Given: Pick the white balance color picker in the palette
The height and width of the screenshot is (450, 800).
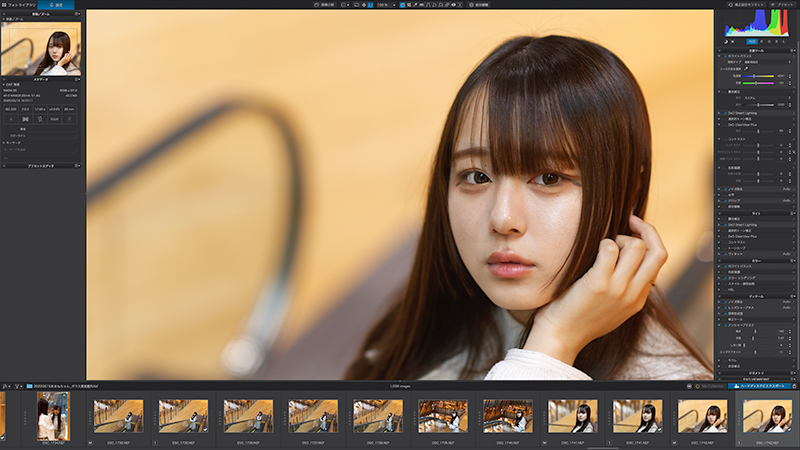Looking at the screenshot, I should (x=746, y=69).
